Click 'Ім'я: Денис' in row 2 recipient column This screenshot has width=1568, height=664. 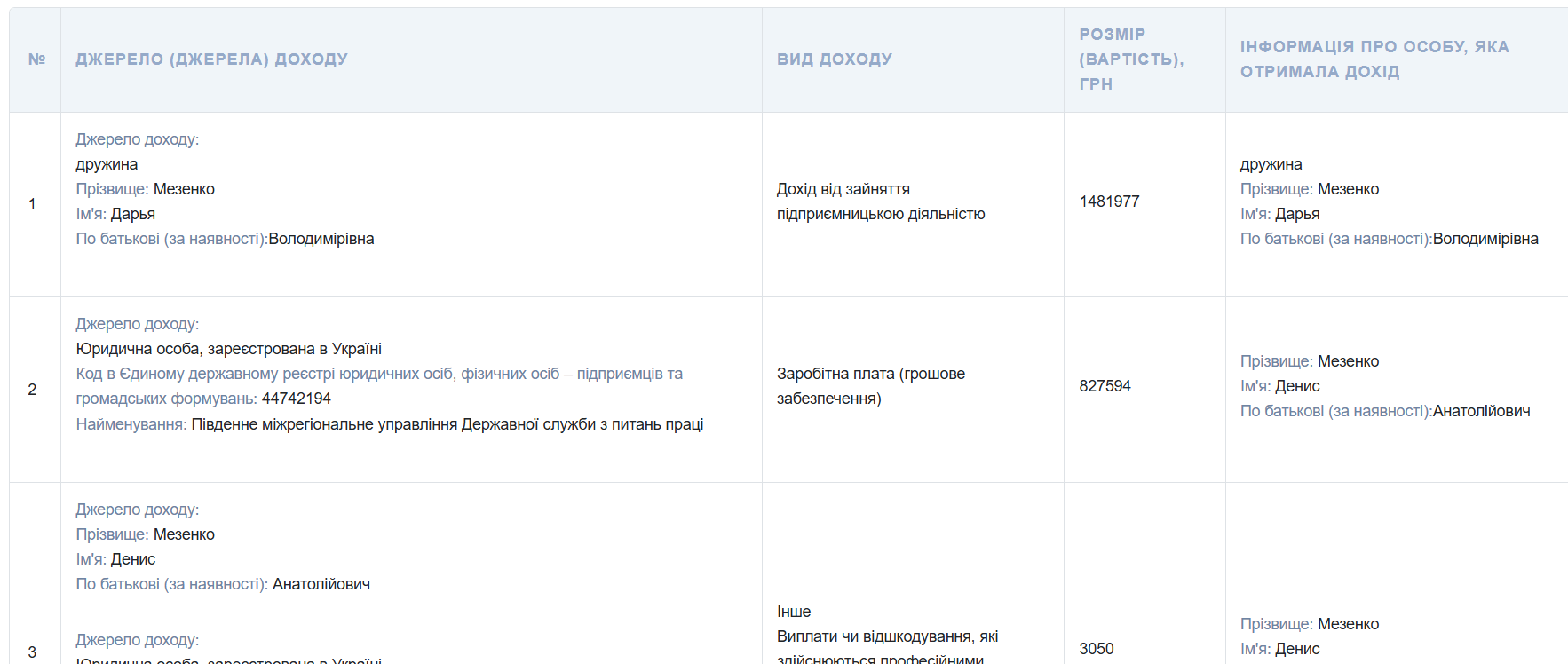click(x=1279, y=386)
